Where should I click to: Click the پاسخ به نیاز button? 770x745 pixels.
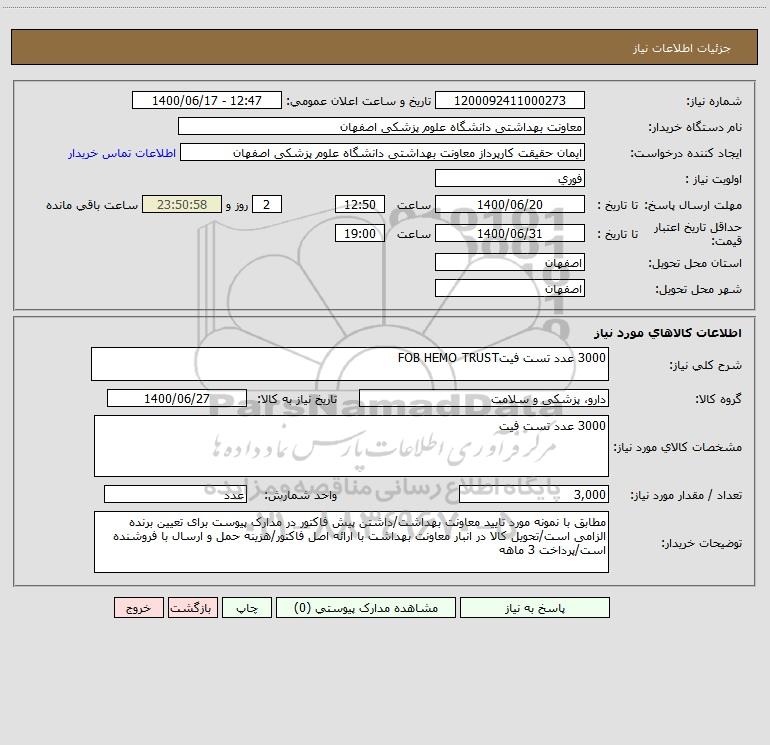(535, 608)
